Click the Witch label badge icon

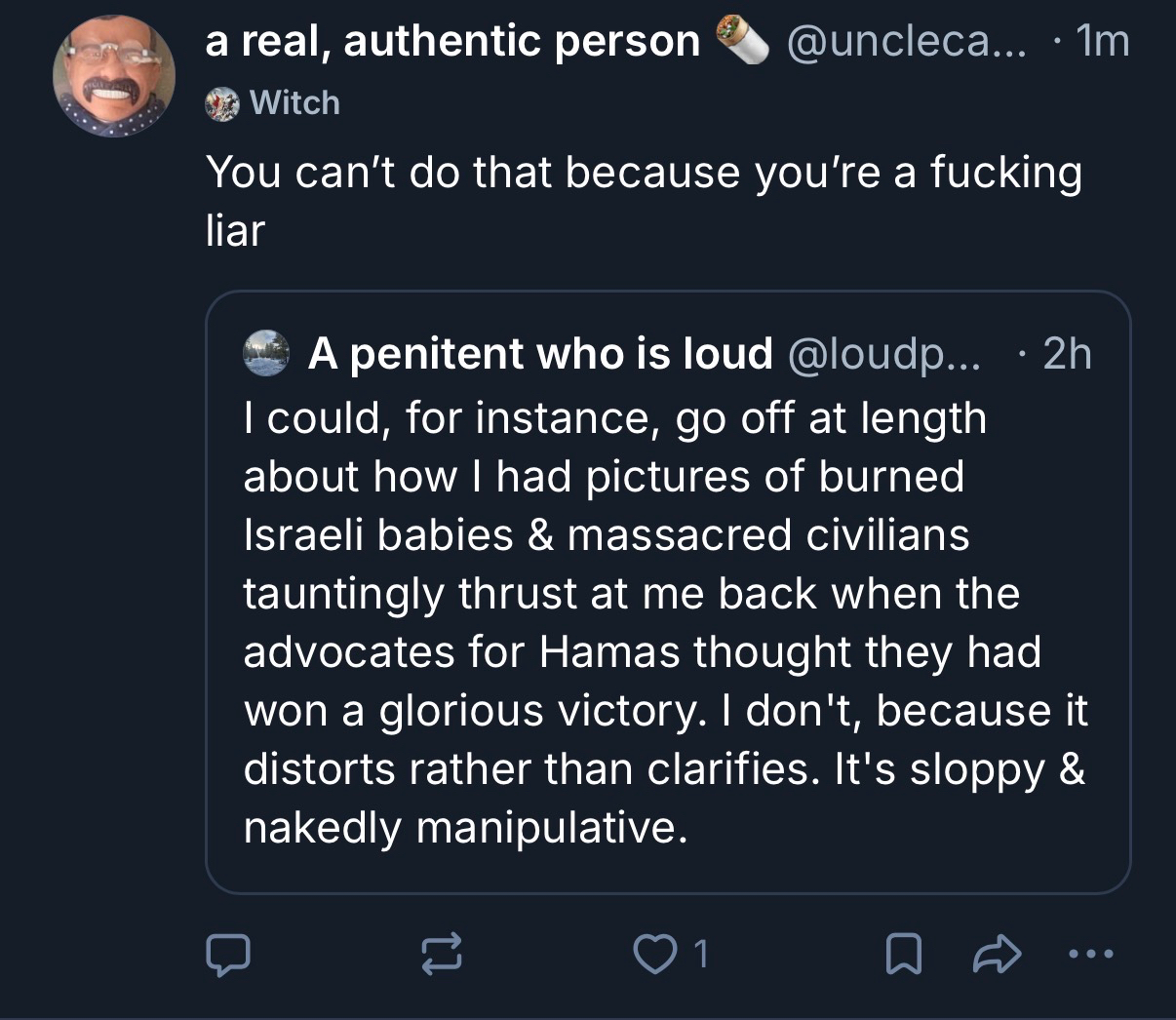(222, 103)
